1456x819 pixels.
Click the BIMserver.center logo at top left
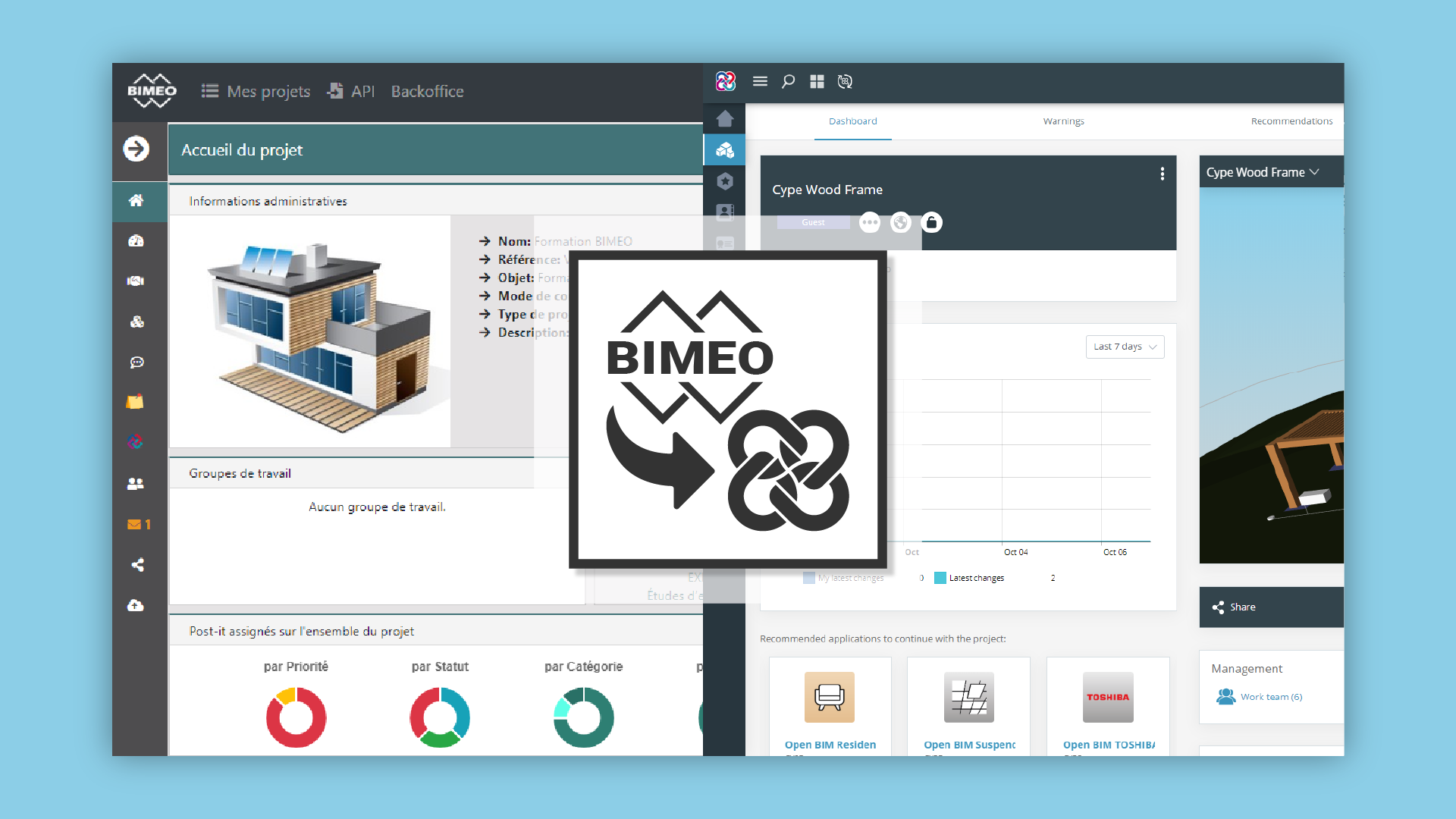pyautogui.click(x=725, y=81)
